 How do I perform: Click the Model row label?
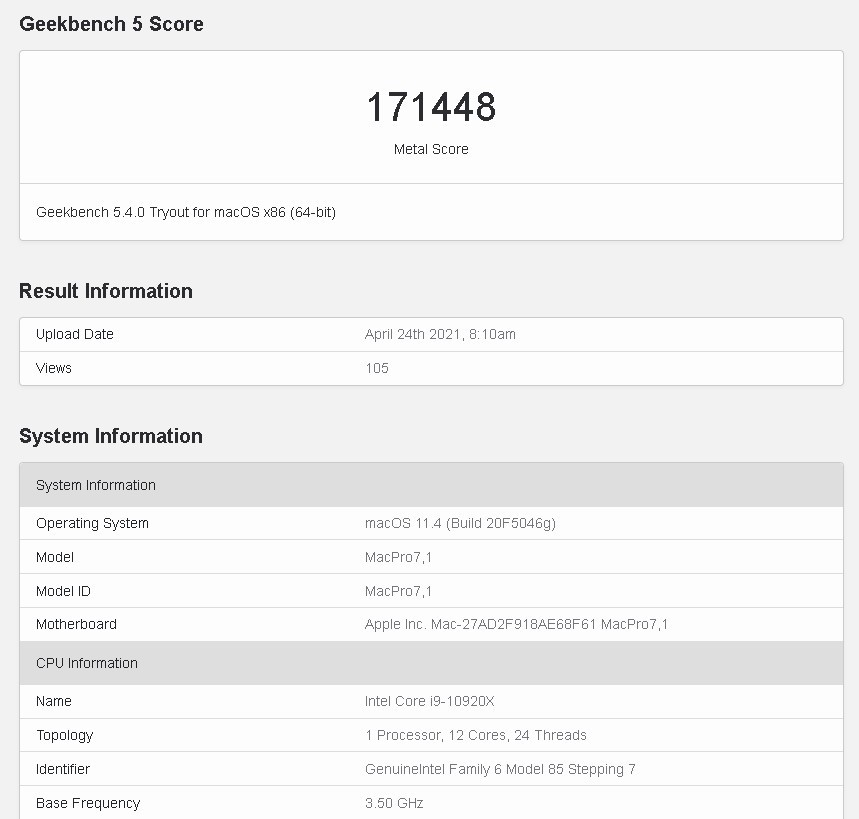pos(55,557)
